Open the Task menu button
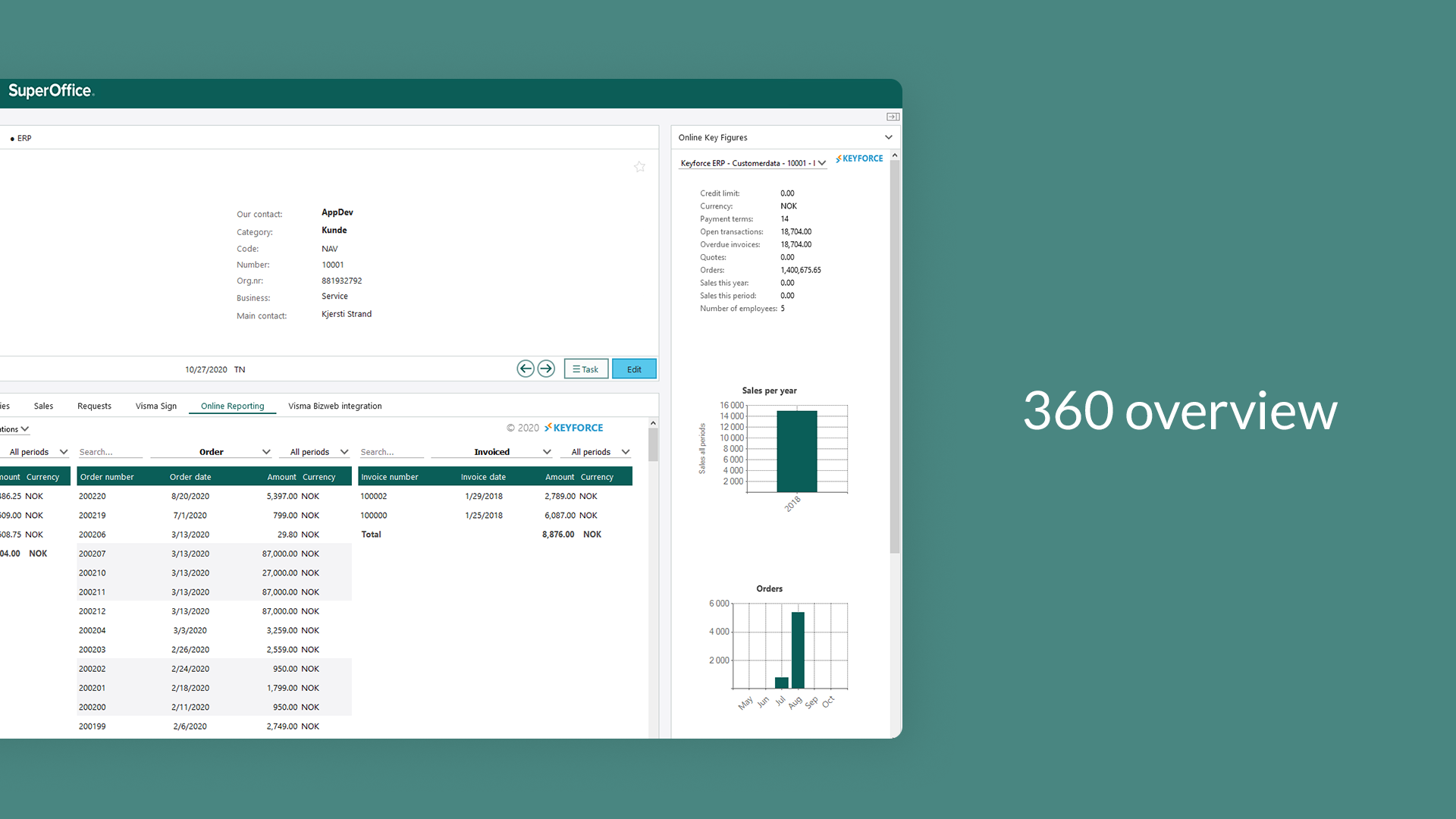This screenshot has height=819, width=1456. 585,369
